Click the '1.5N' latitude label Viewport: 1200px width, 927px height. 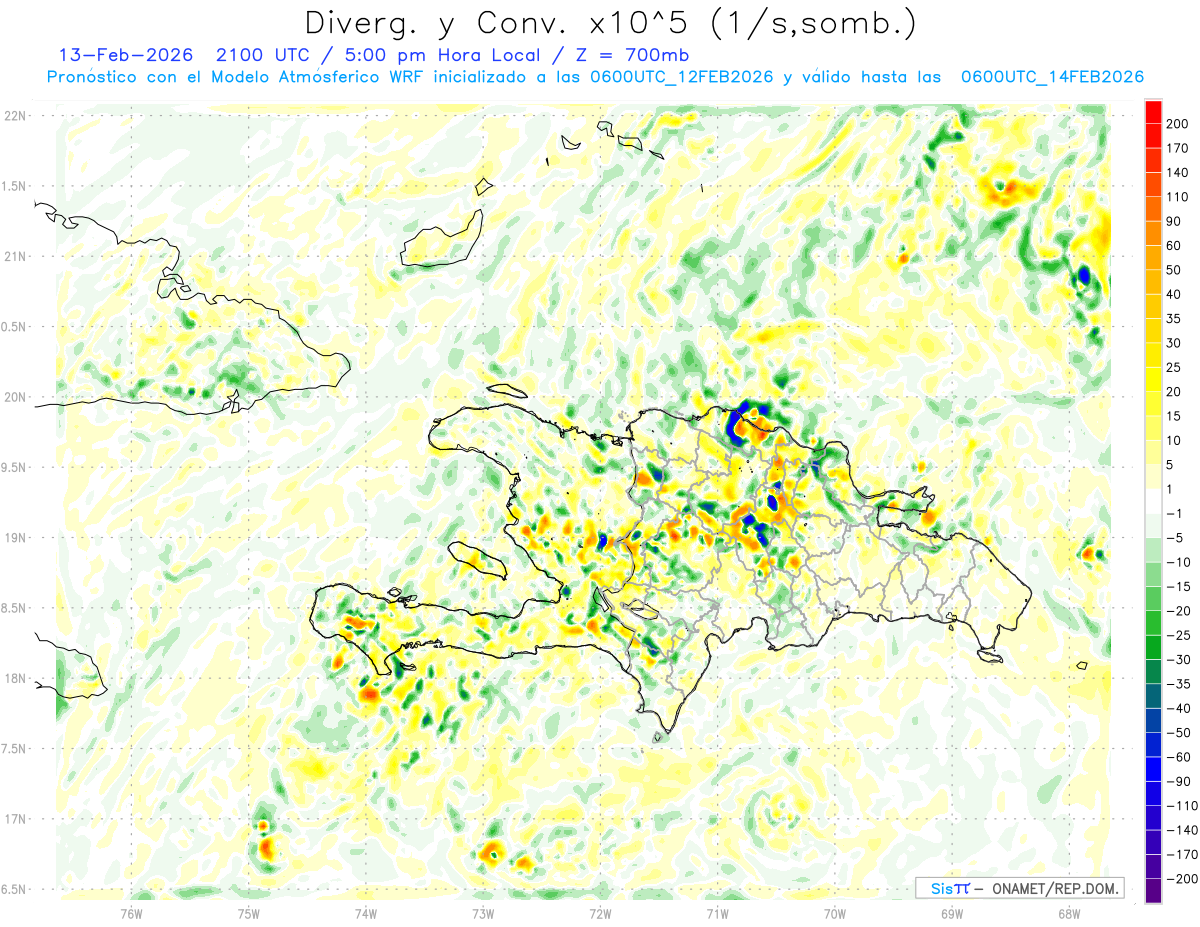14,186
